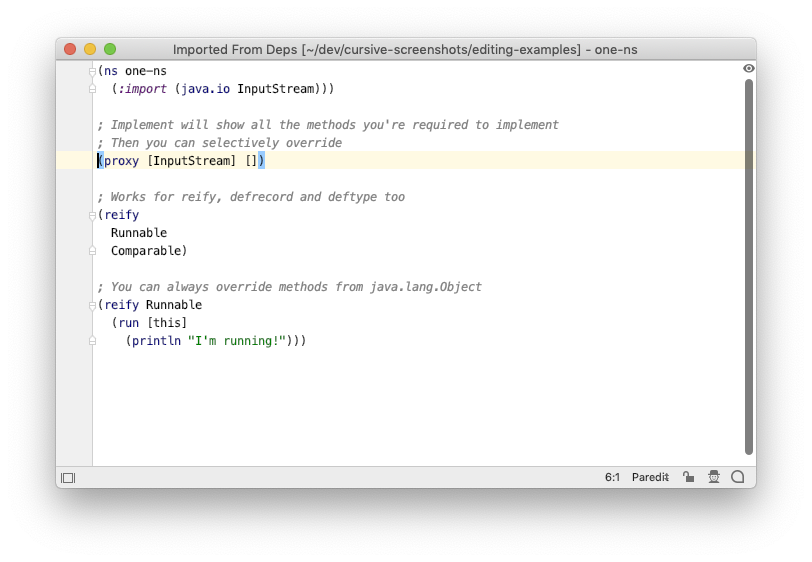Collapse the ns one-ns form fold marker
The width and height of the screenshot is (812, 562).
pos(92,71)
